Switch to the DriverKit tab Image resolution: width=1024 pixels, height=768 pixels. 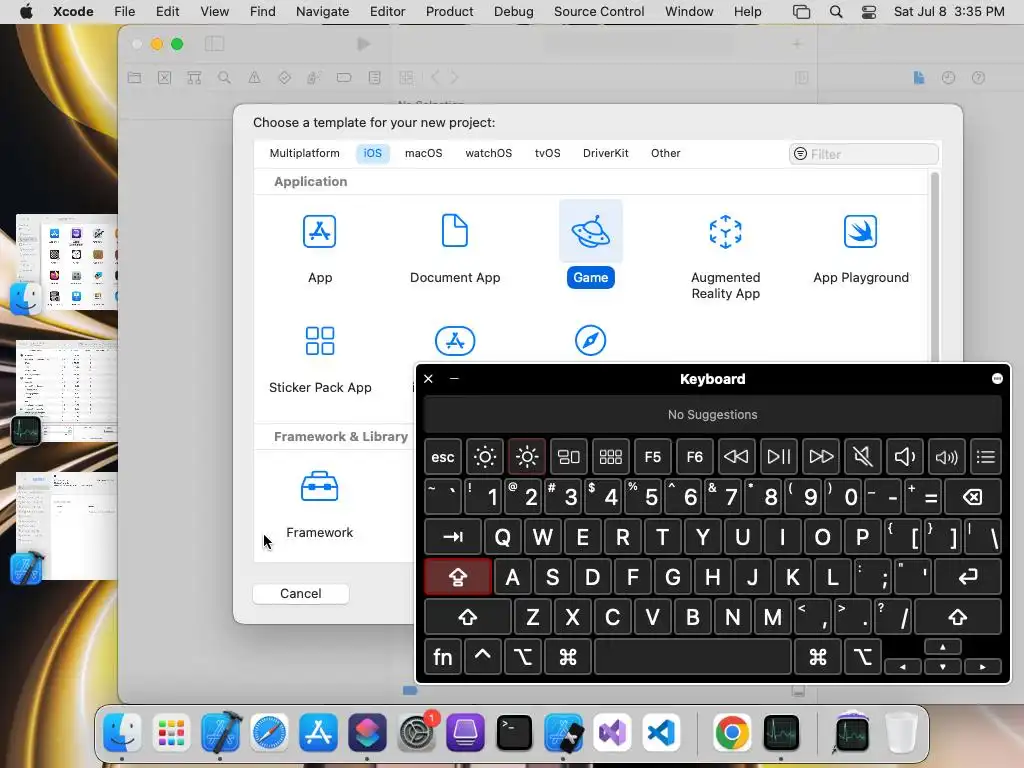605,153
